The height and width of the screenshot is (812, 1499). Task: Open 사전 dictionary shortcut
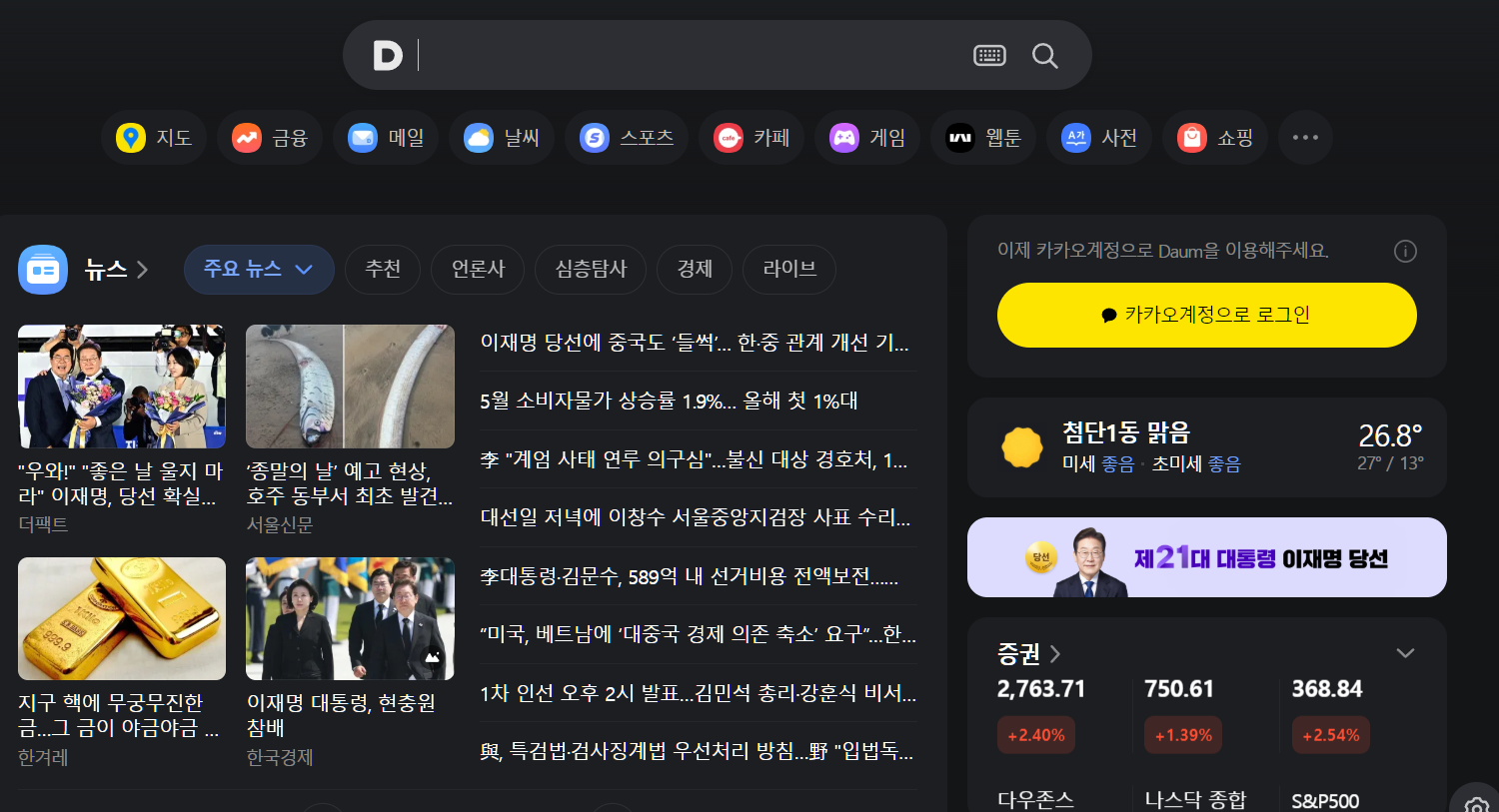[1099, 138]
